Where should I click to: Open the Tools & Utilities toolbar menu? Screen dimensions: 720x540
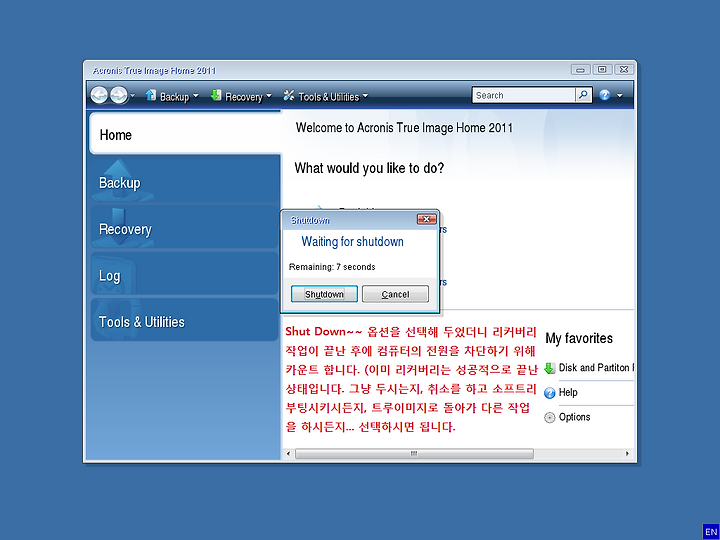(326, 96)
